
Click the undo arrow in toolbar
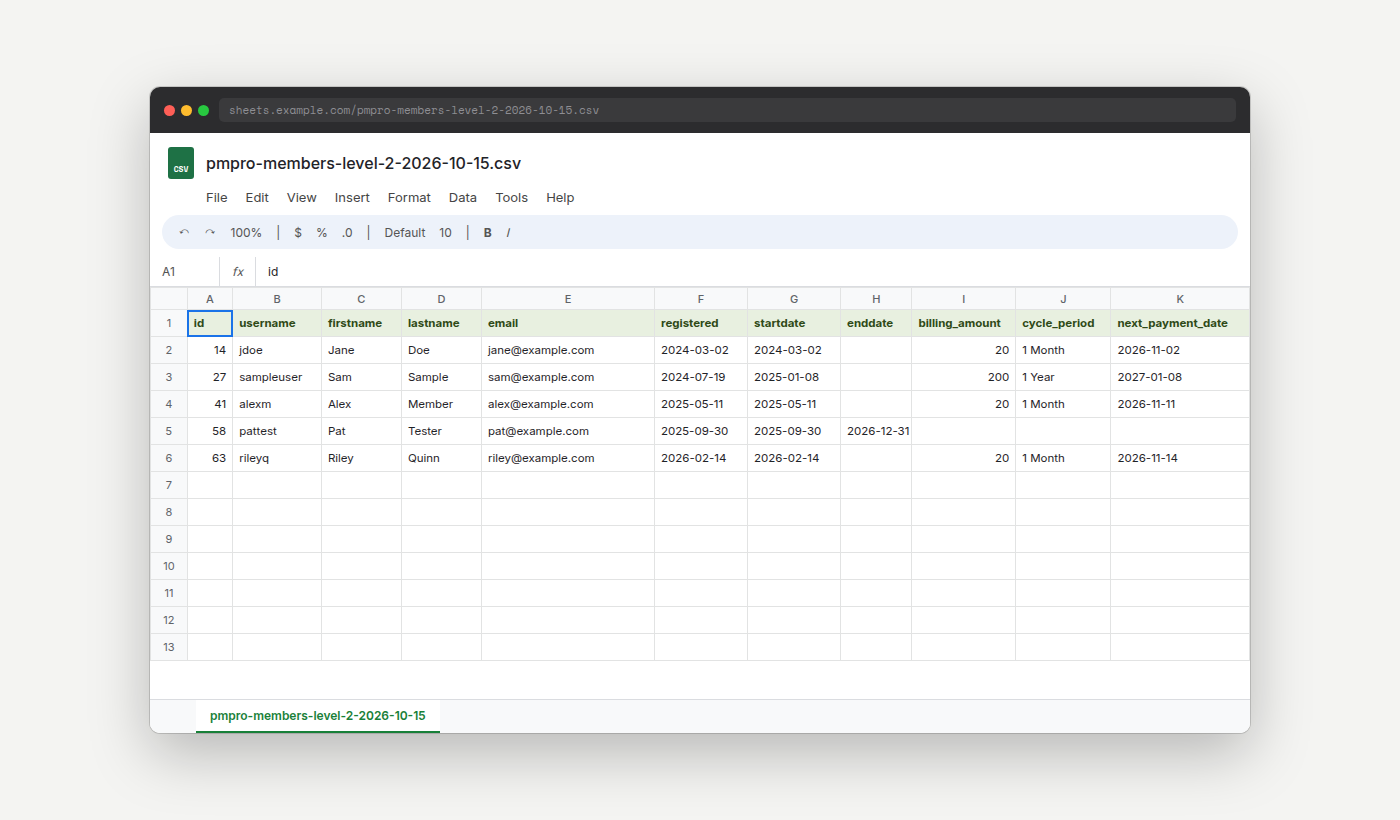(184, 233)
